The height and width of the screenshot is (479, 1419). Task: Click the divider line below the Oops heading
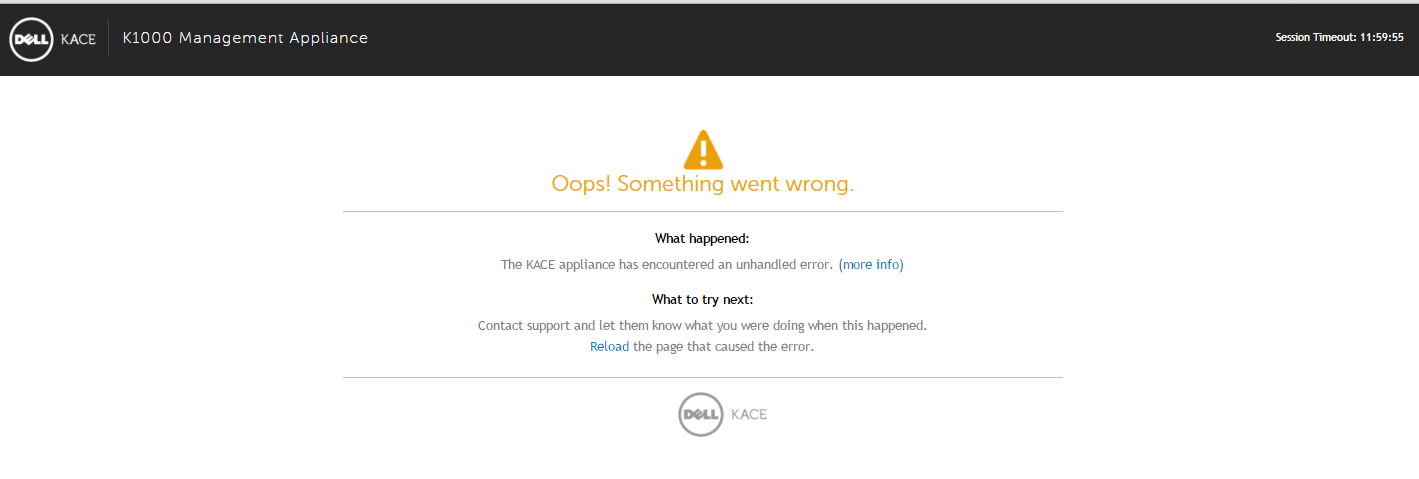(x=702, y=212)
